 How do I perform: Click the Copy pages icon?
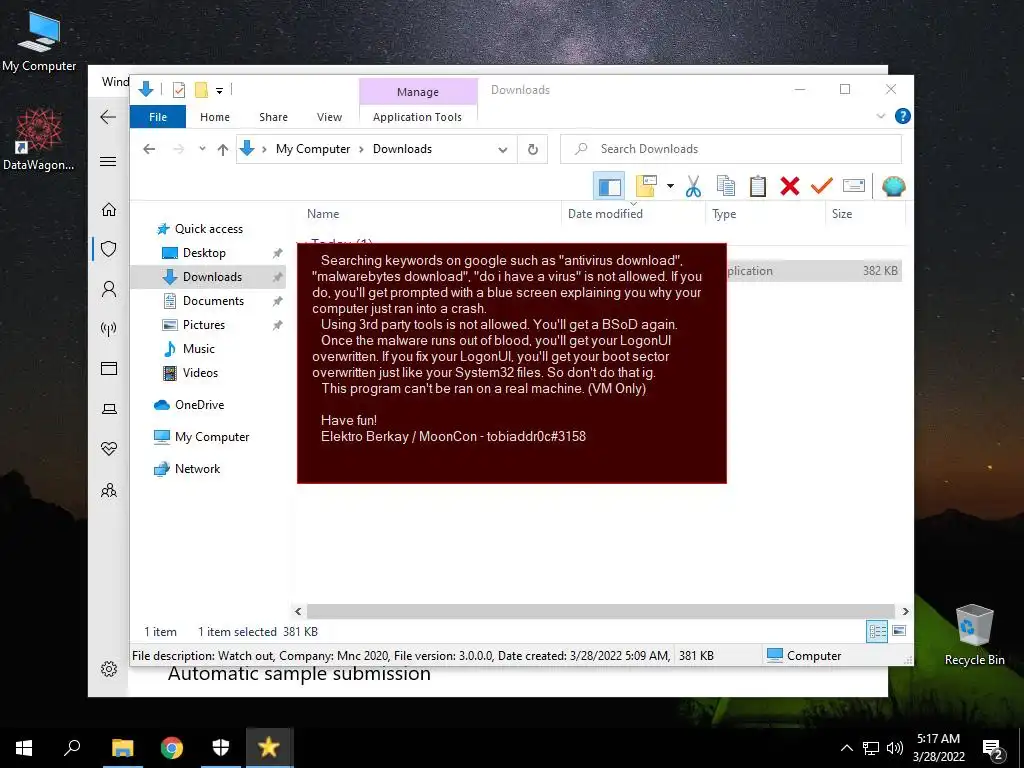(x=726, y=186)
